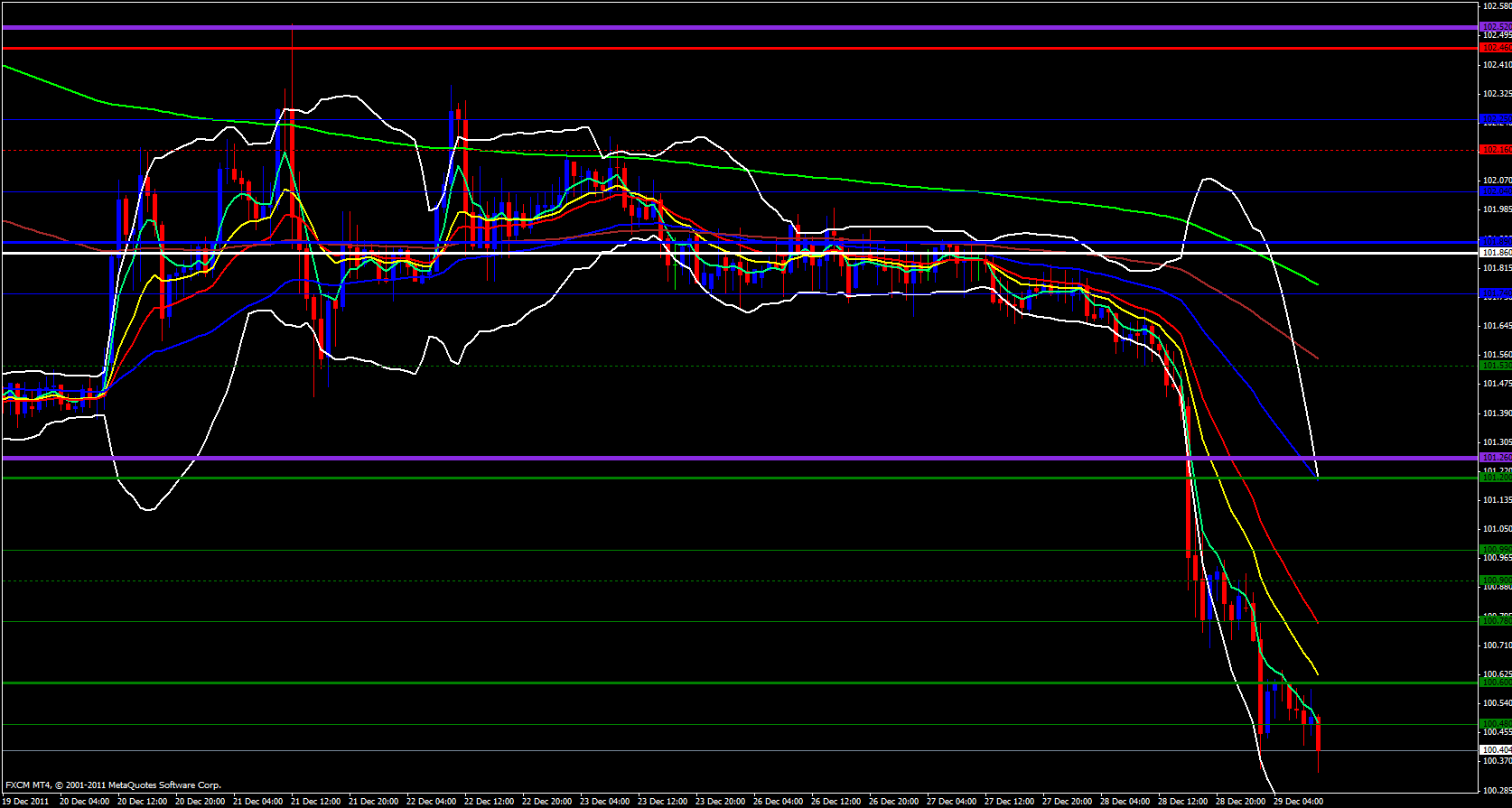The height and width of the screenshot is (808, 1512).
Task: Select the green 100.780 price label
Action: (x=1496, y=621)
